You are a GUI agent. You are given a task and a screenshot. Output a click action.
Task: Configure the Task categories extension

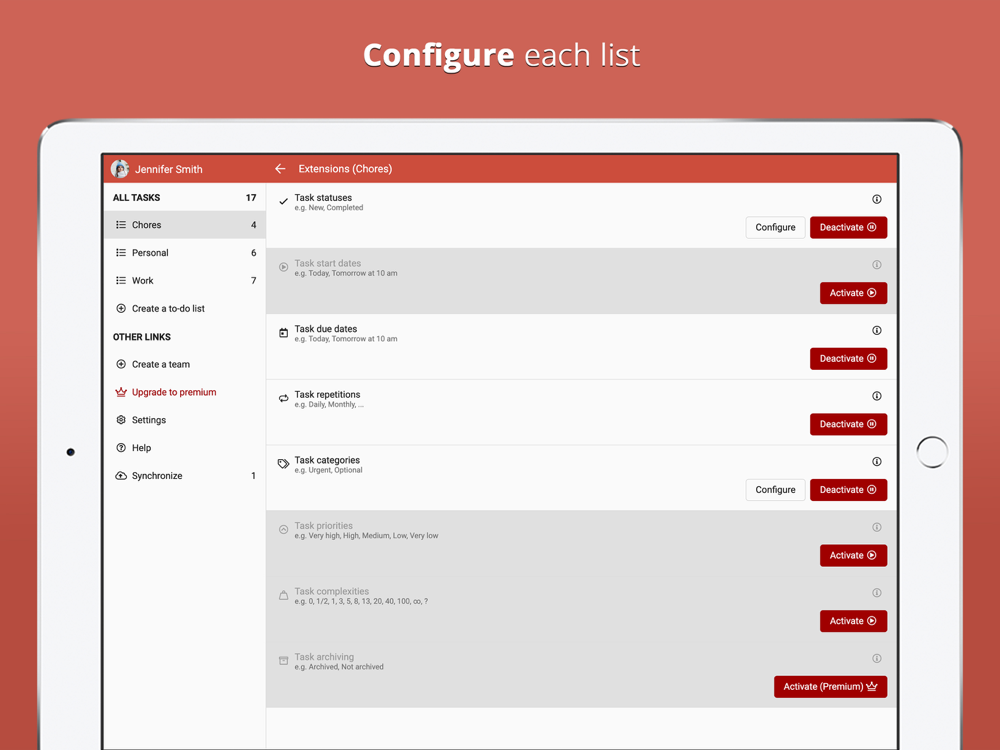(776, 490)
